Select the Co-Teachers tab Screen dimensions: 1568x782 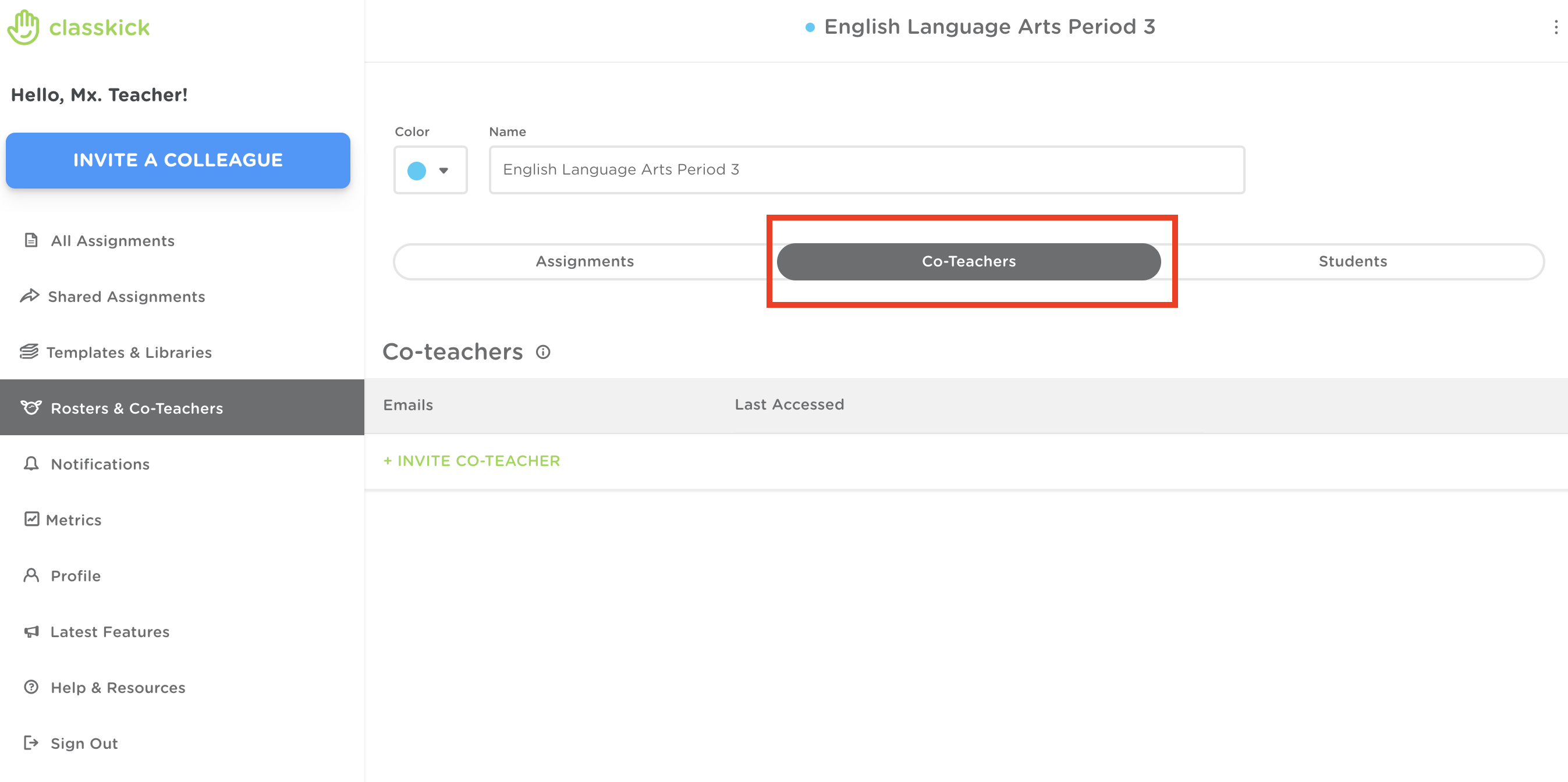[x=969, y=261]
